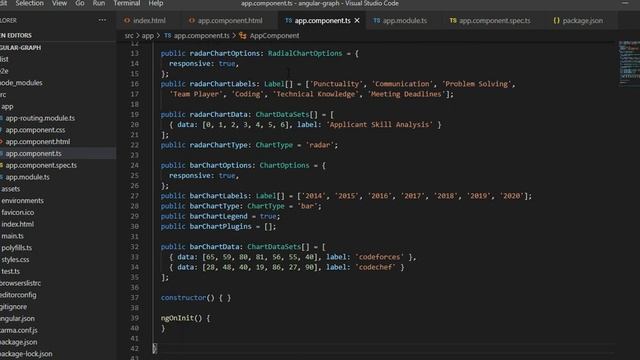This screenshot has height=360, width=640.
Task: Open favicon.ico in Explorer
Action: tap(18, 213)
